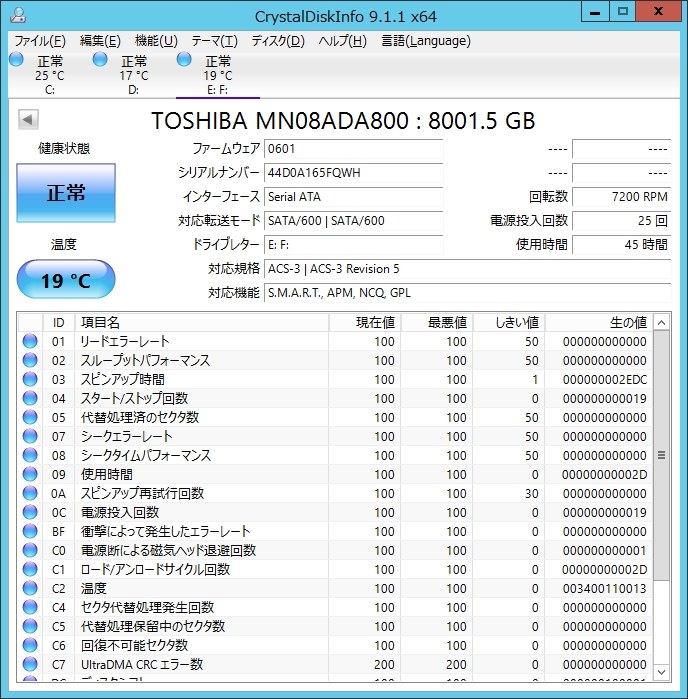Click raw value 000000002EDC in row 03
Screen dimensions: 688x699
(605, 379)
